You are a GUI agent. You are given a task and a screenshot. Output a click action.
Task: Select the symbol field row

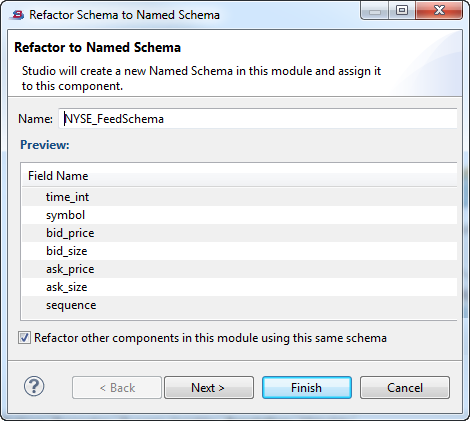pos(239,215)
